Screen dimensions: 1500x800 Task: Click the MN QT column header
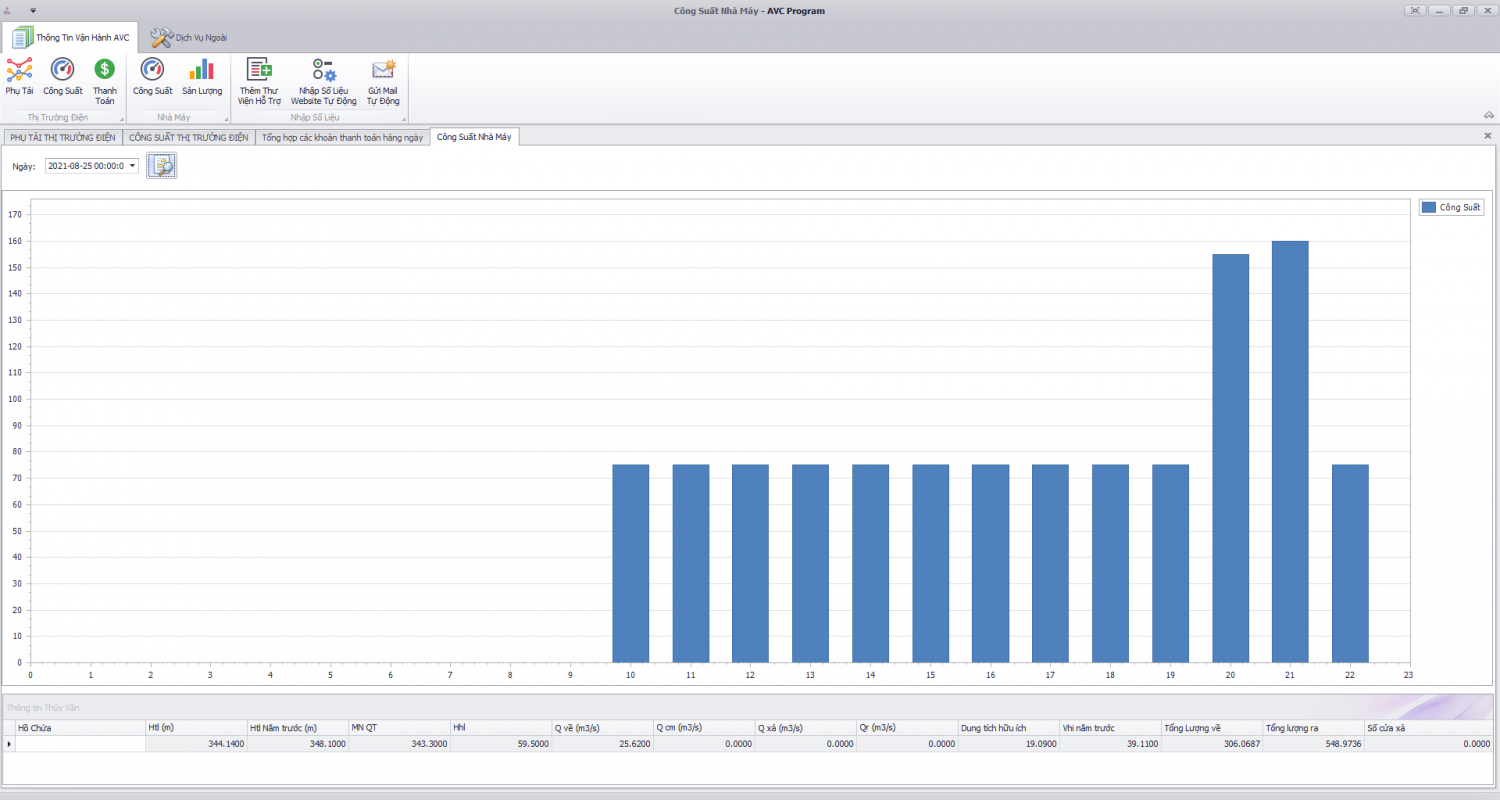399,728
